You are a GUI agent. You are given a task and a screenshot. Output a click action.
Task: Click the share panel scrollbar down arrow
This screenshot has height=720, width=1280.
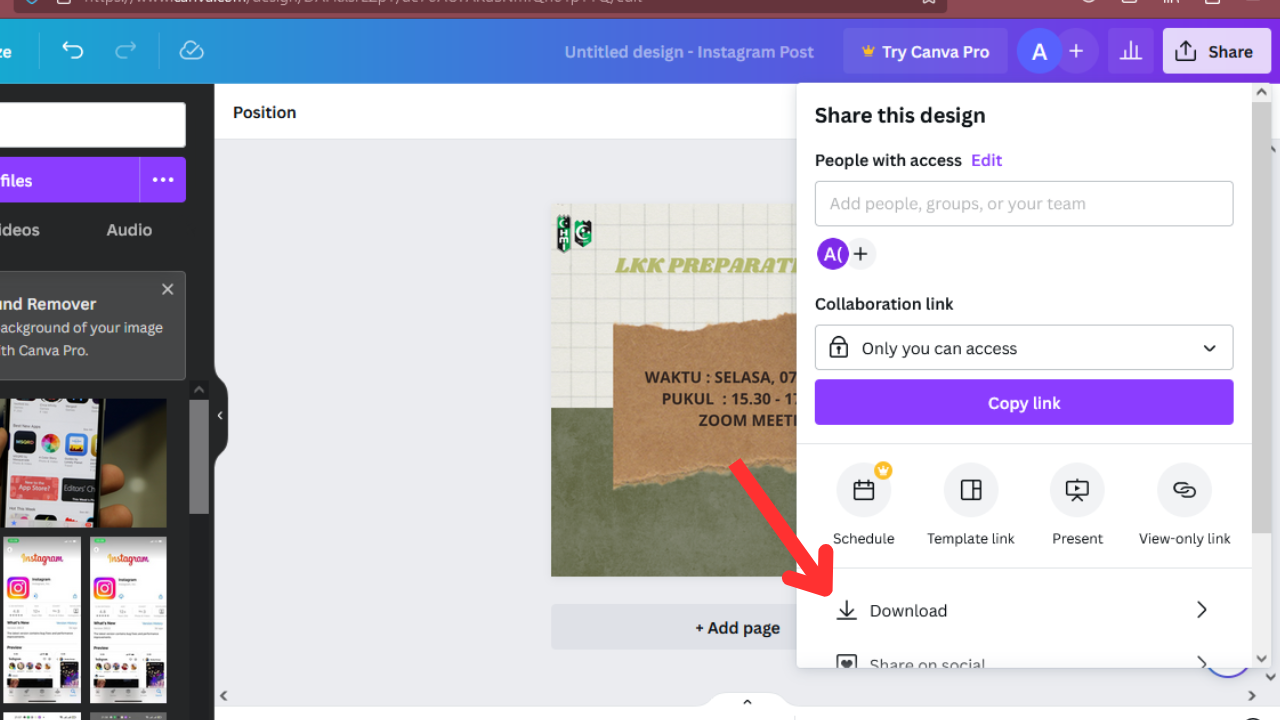[1261, 659]
